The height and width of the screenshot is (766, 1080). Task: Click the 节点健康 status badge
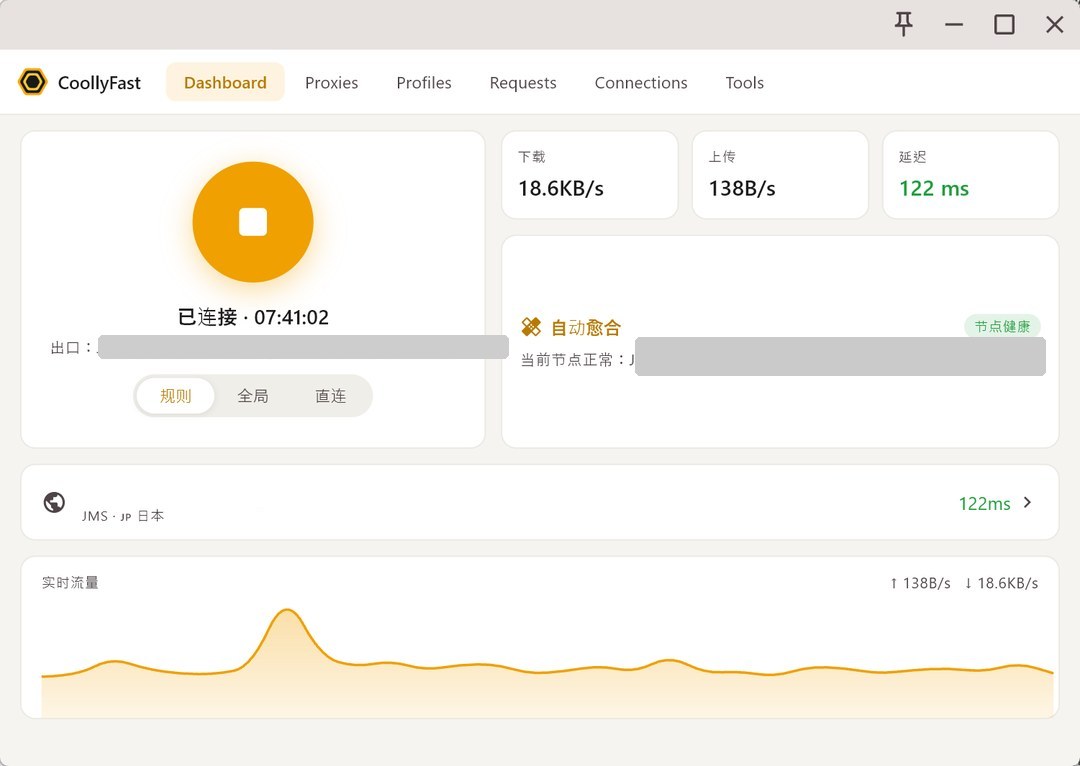pos(1002,326)
